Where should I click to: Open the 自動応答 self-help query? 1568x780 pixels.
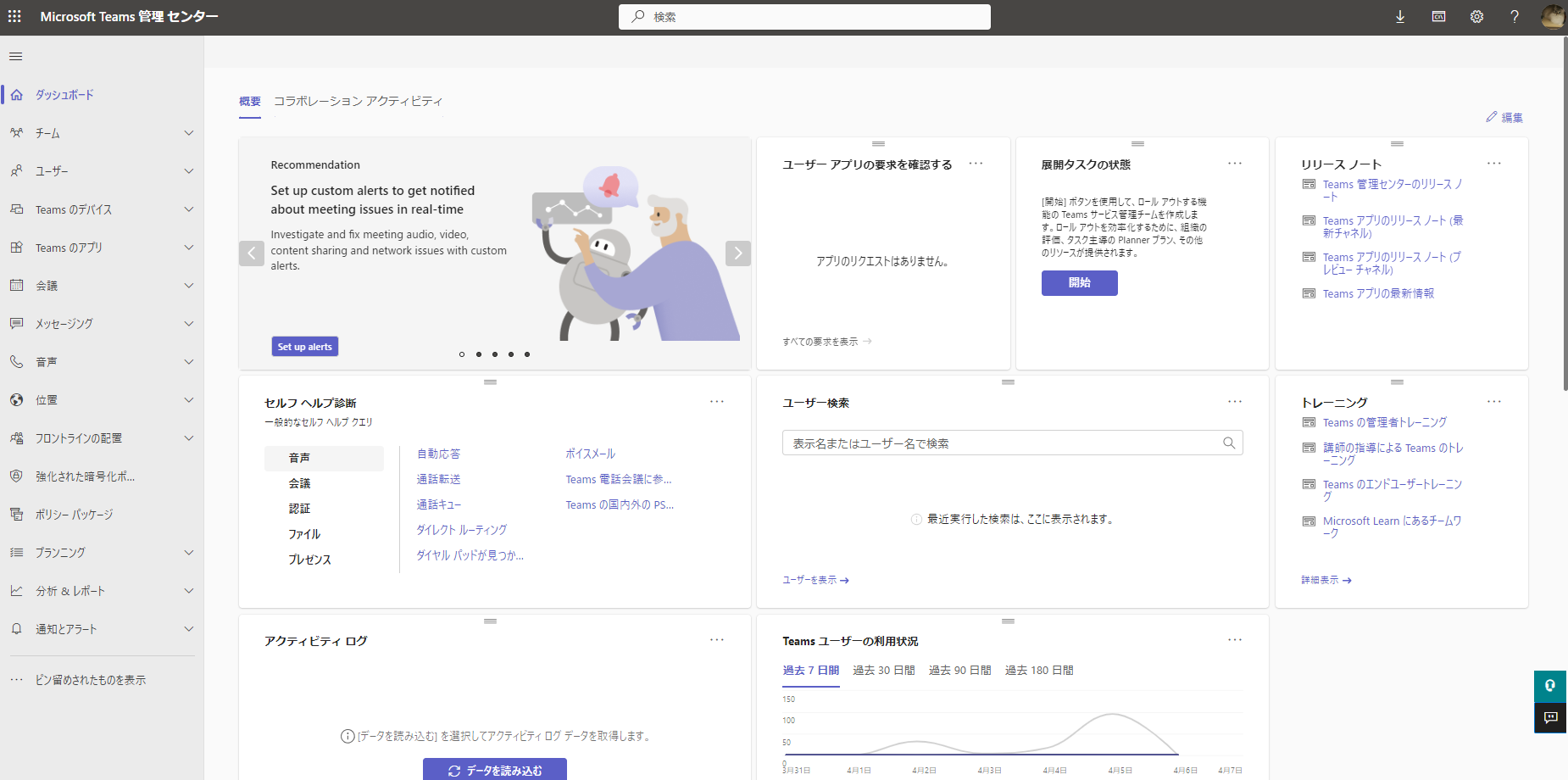tap(438, 454)
